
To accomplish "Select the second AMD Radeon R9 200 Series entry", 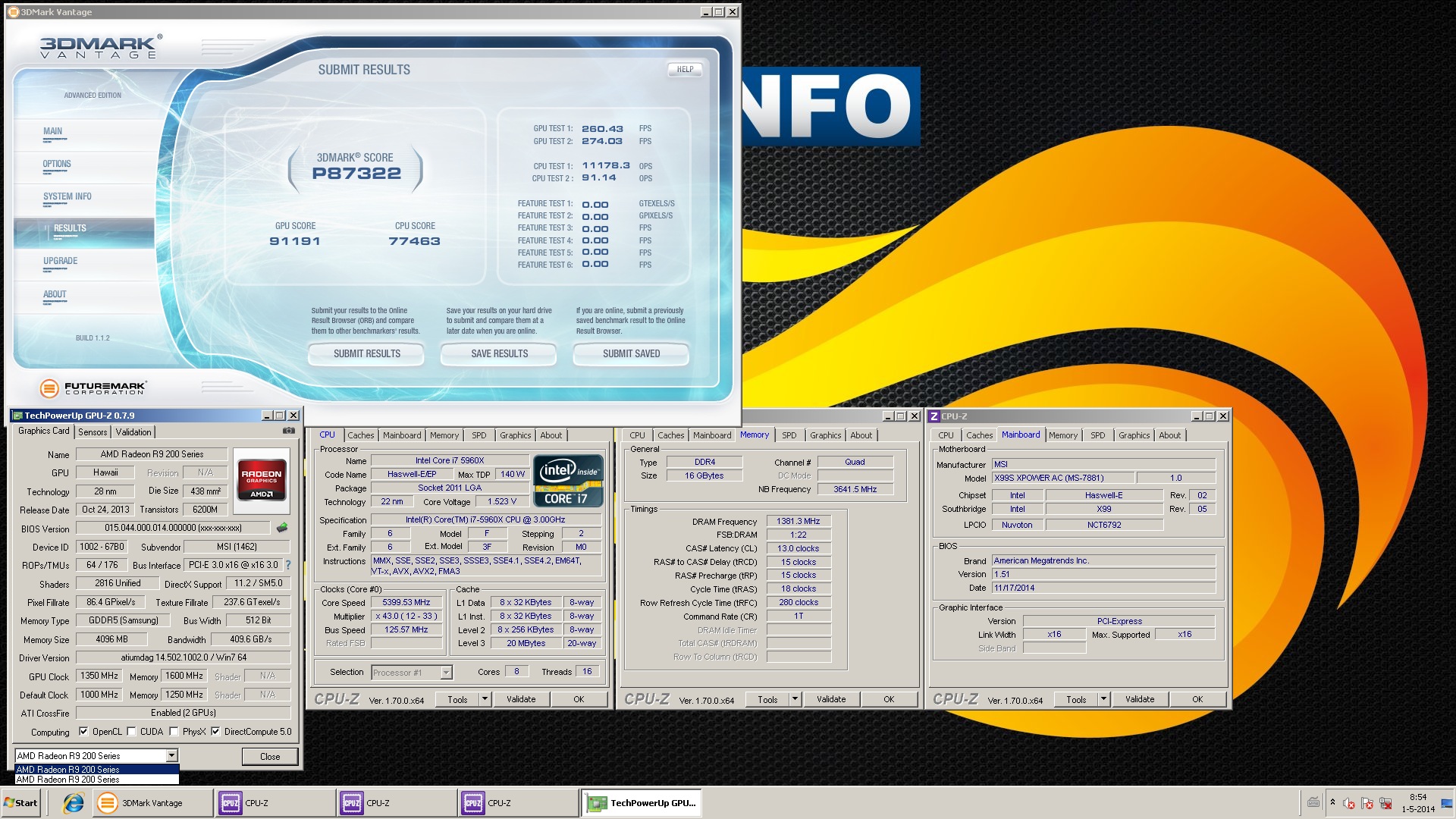I will tap(97, 780).
